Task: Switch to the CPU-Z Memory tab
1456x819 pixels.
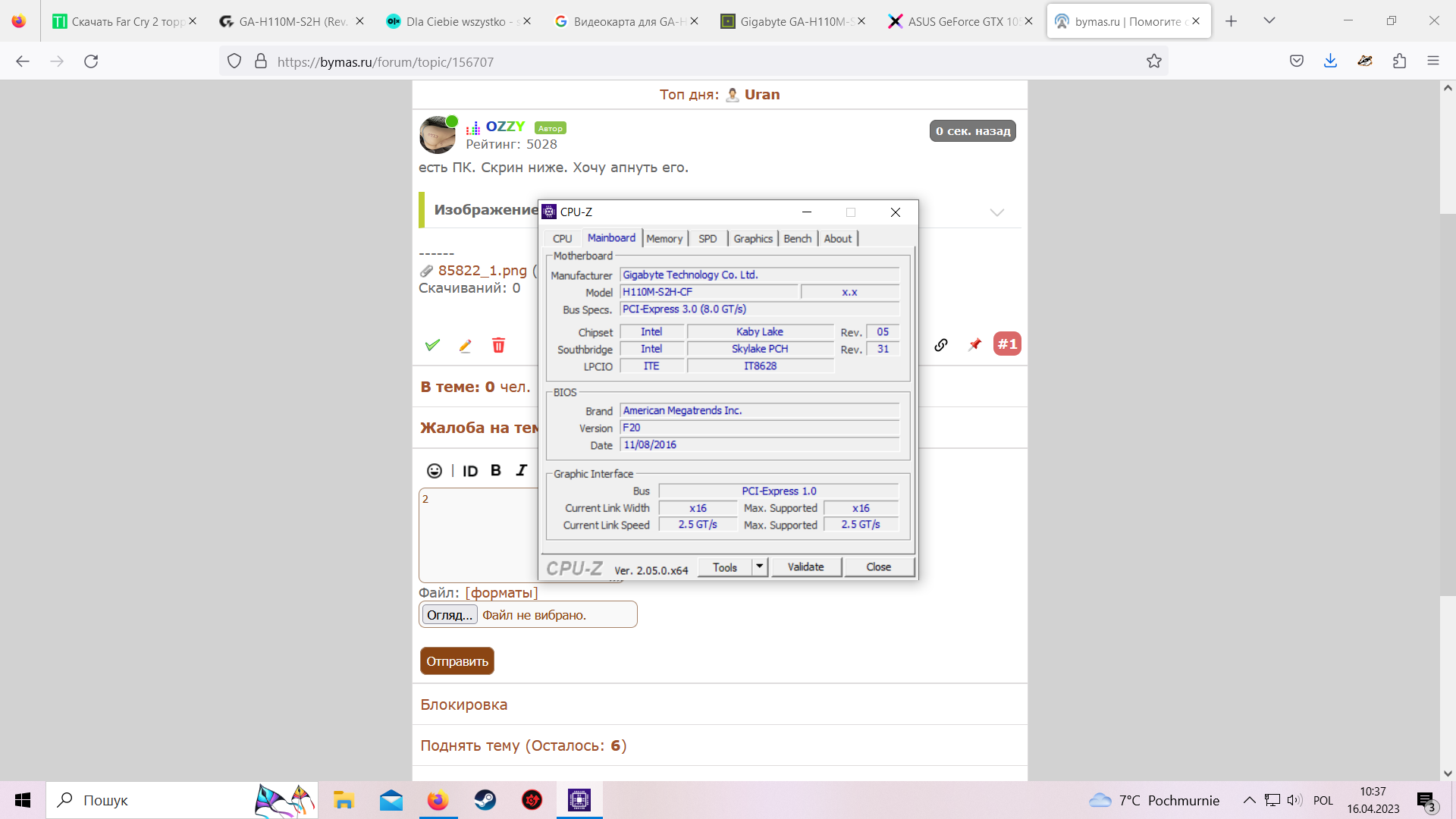Action: tap(664, 238)
